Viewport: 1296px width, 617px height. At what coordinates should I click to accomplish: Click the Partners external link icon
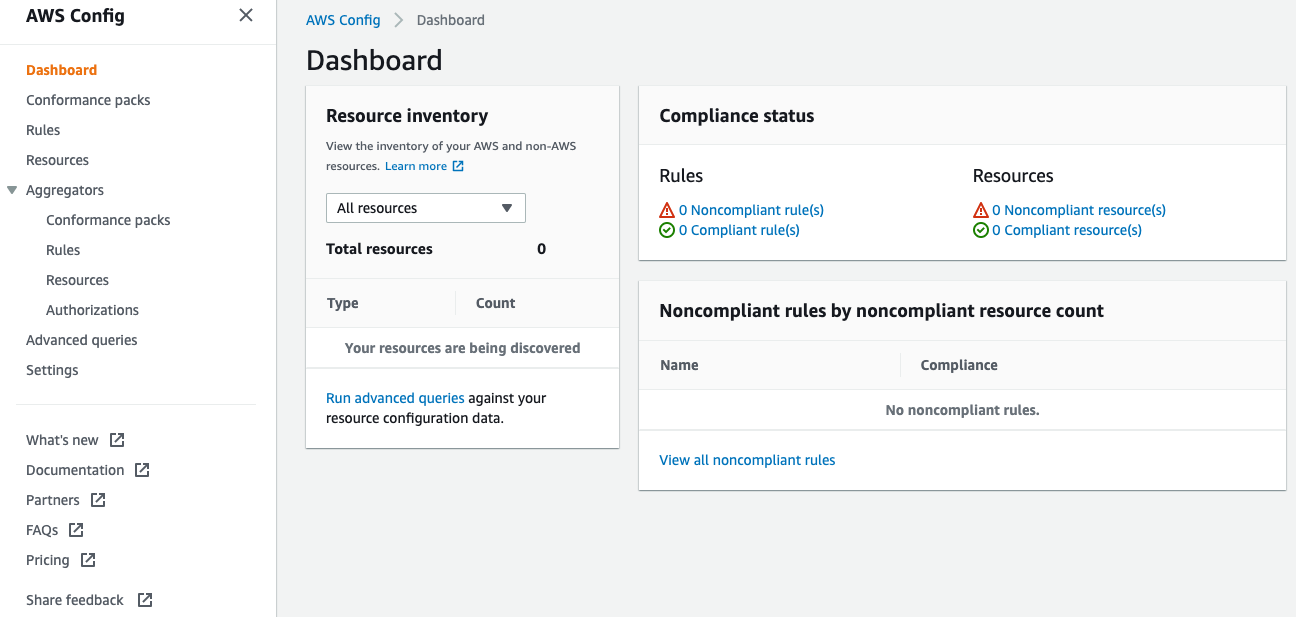[98, 500]
